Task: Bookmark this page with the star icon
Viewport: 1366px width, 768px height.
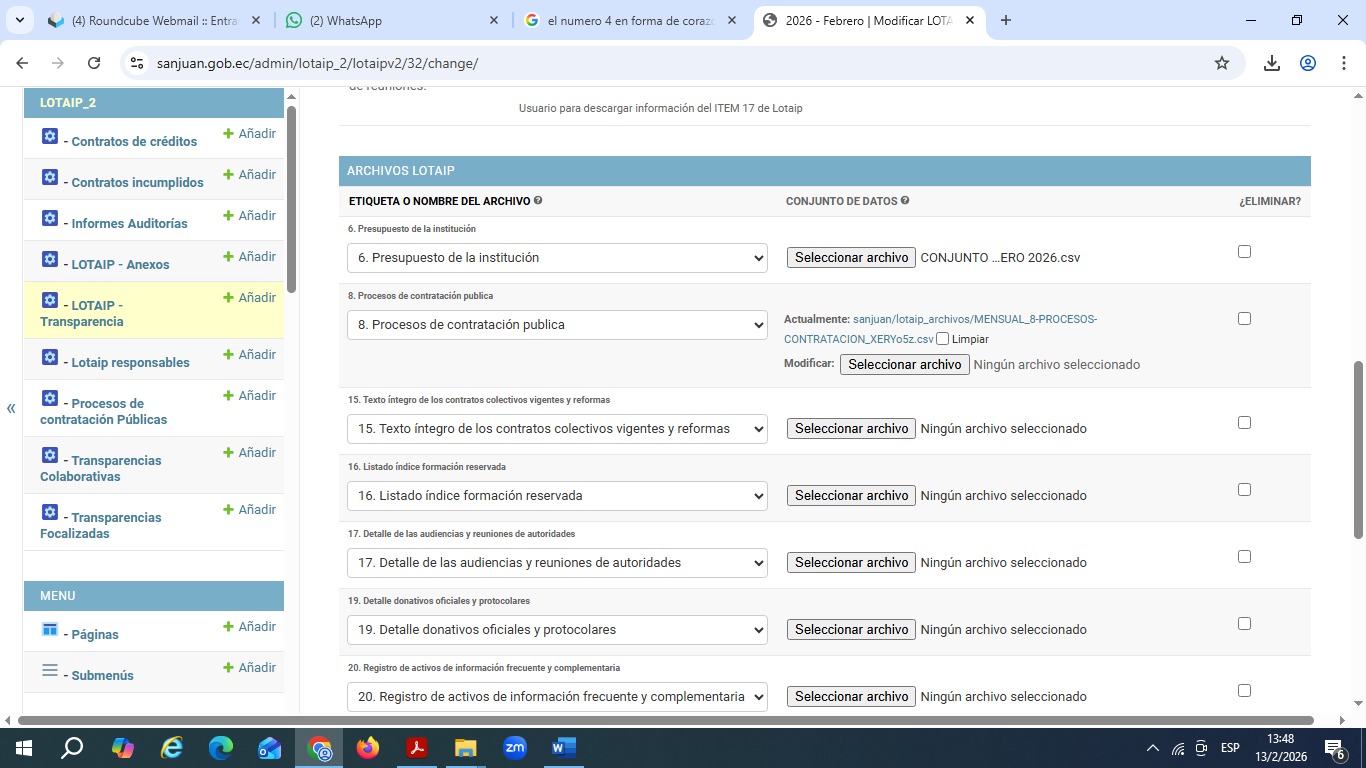Action: pos(1221,63)
